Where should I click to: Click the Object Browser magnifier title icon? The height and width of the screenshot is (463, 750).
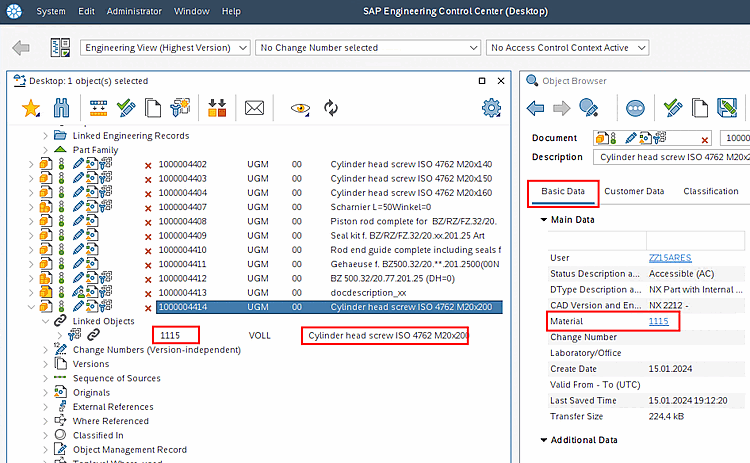point(532,80)
